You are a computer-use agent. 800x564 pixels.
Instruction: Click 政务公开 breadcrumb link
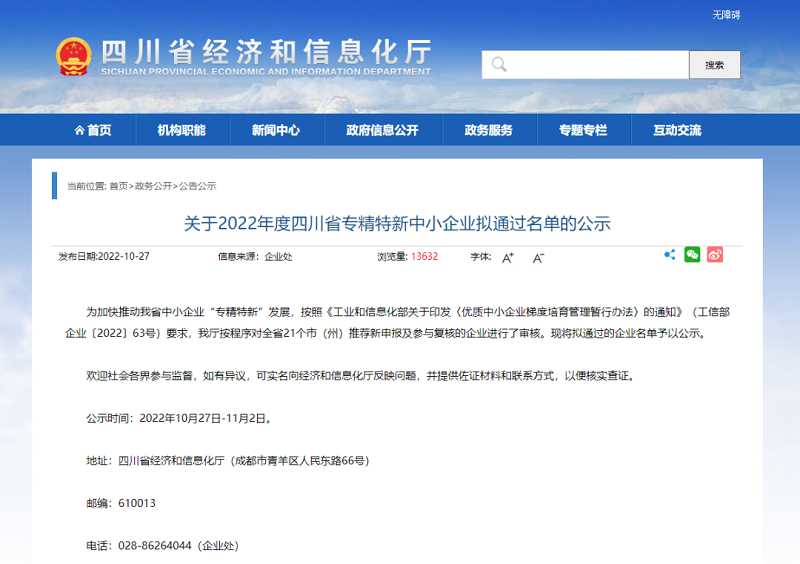click(x=152, y=186)
